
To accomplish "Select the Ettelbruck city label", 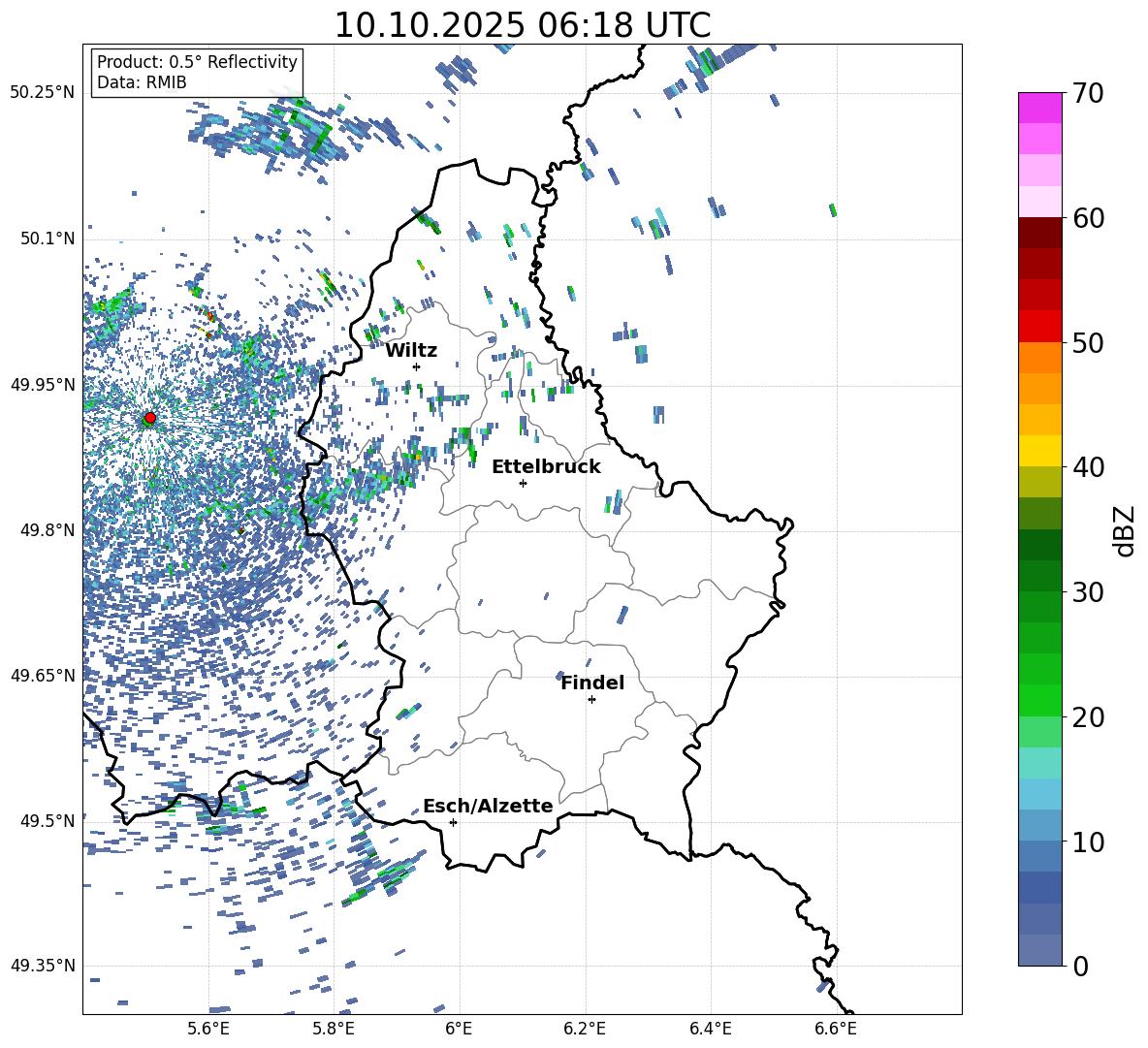I will [546, 467].
